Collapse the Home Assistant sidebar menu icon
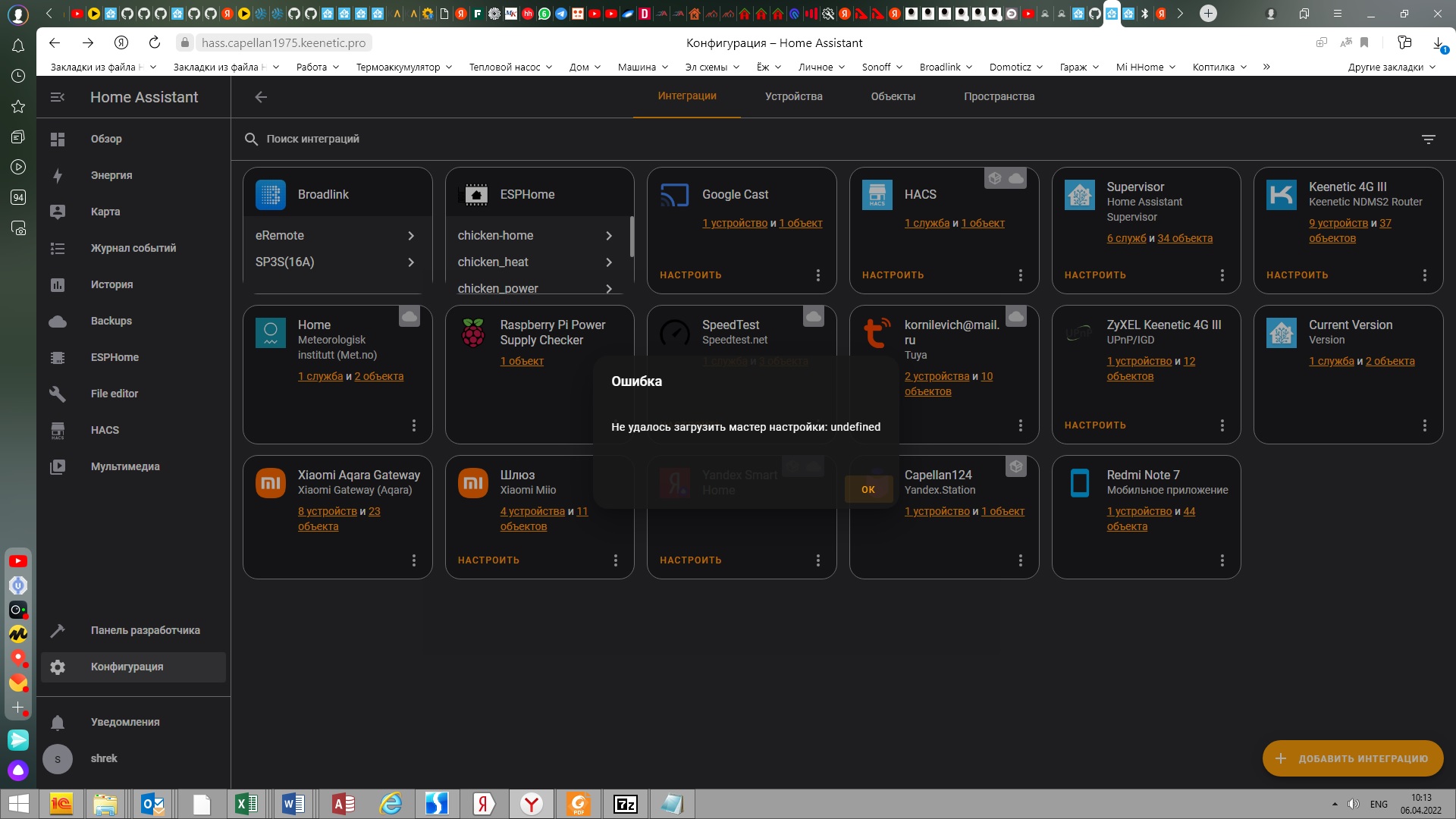The height and width of the screenshot is (819, 1456). 58,97
